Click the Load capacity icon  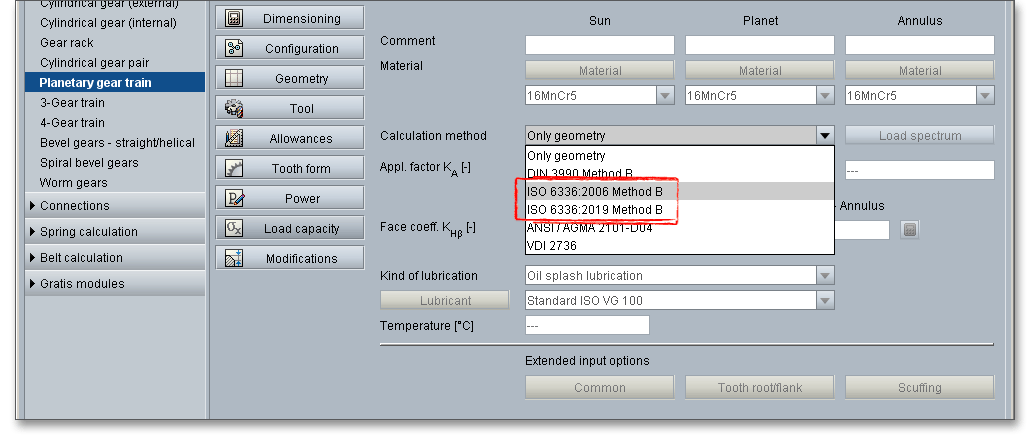pos(235,228)
